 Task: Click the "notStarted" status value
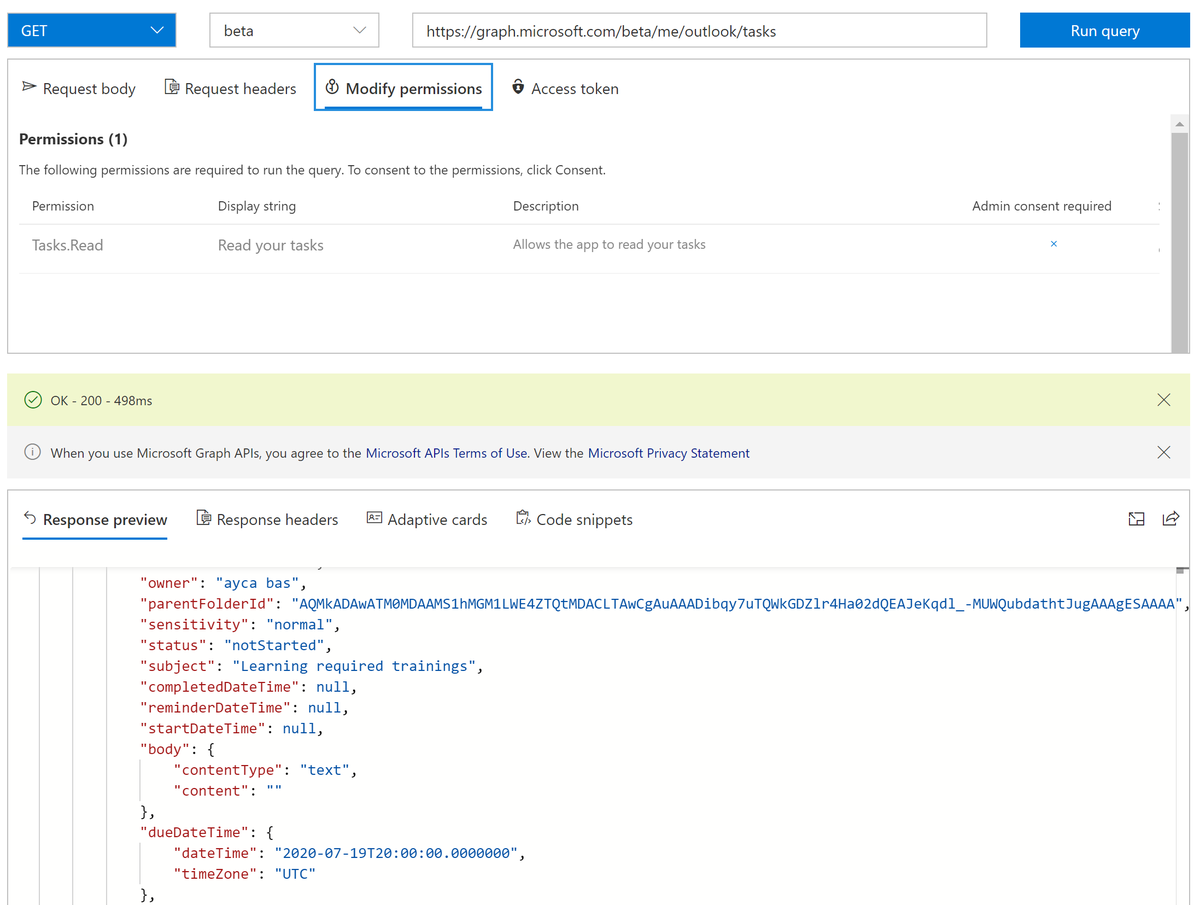click(x=274, y=645)
